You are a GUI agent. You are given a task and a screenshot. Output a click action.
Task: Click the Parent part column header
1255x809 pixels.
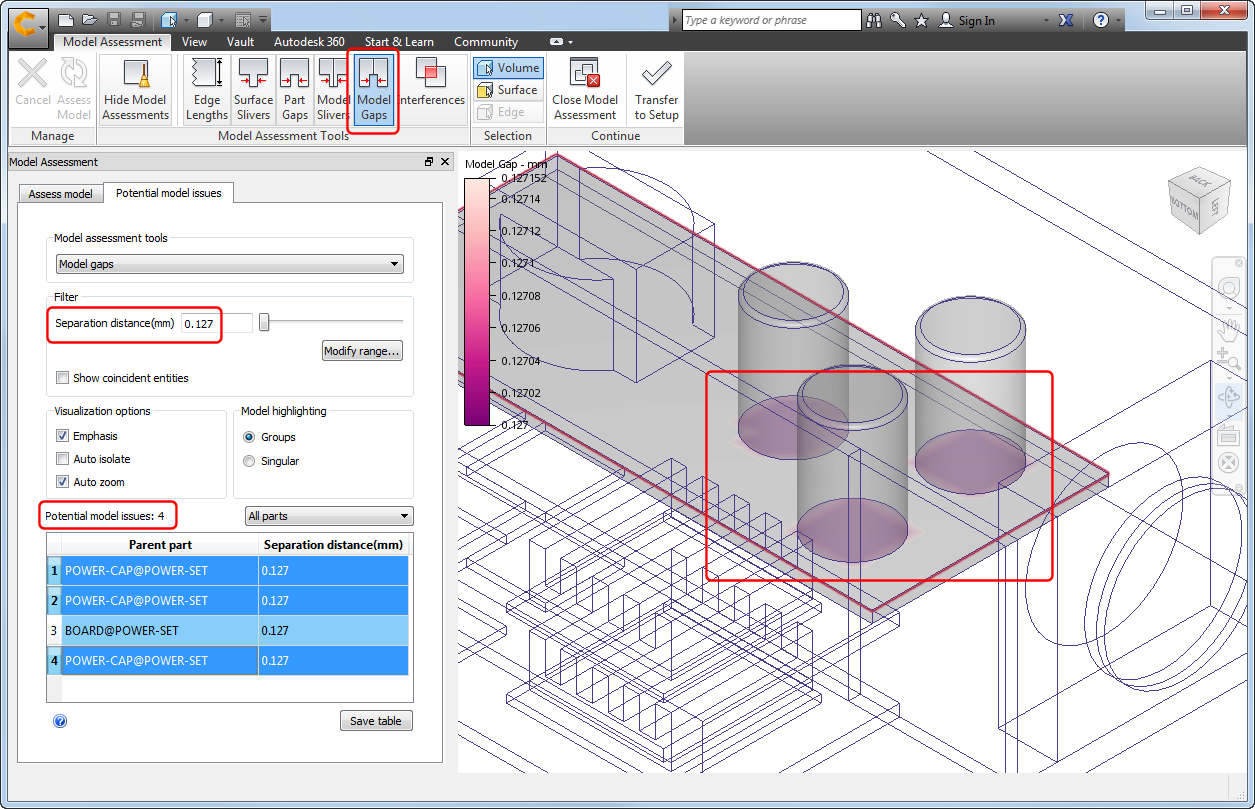[x=160, y=545]
